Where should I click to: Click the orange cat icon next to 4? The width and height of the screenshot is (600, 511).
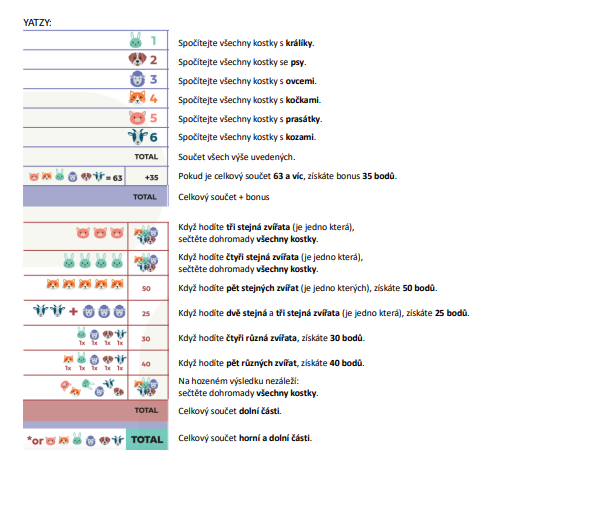137,98
